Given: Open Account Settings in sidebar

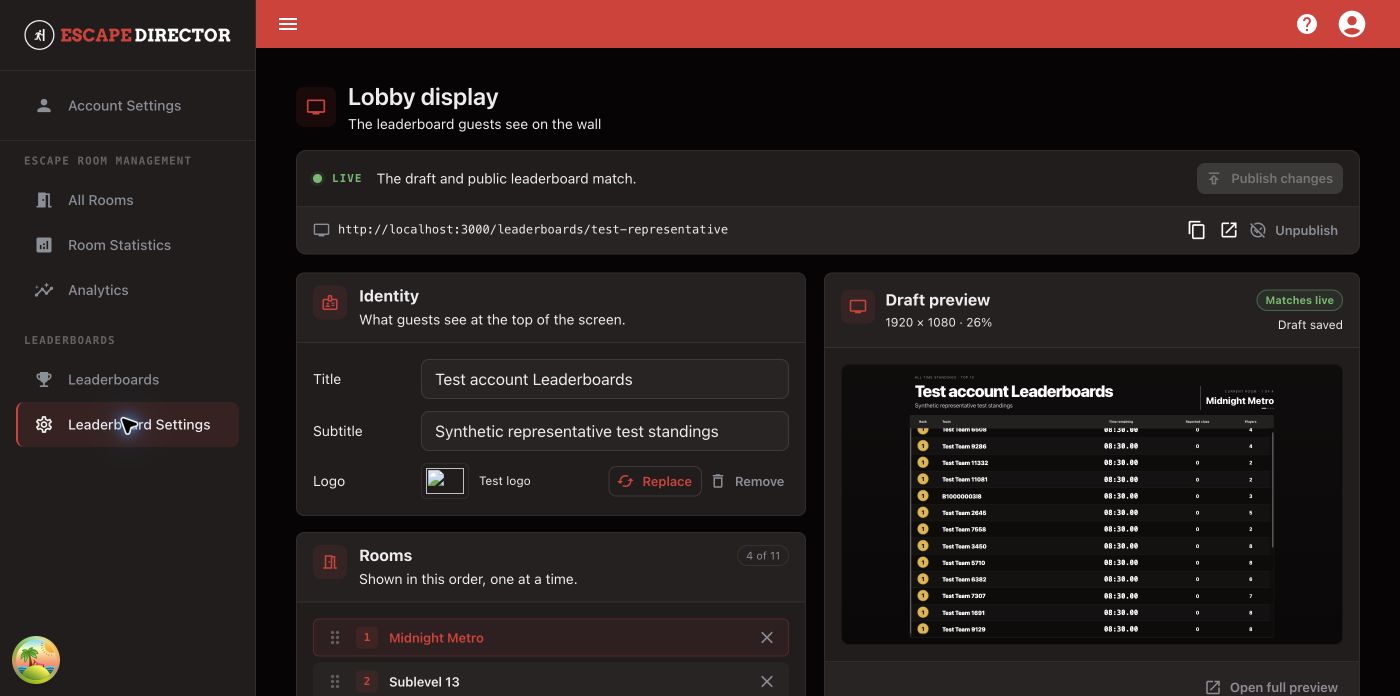Looking at the screenshot, I should 127,105.
